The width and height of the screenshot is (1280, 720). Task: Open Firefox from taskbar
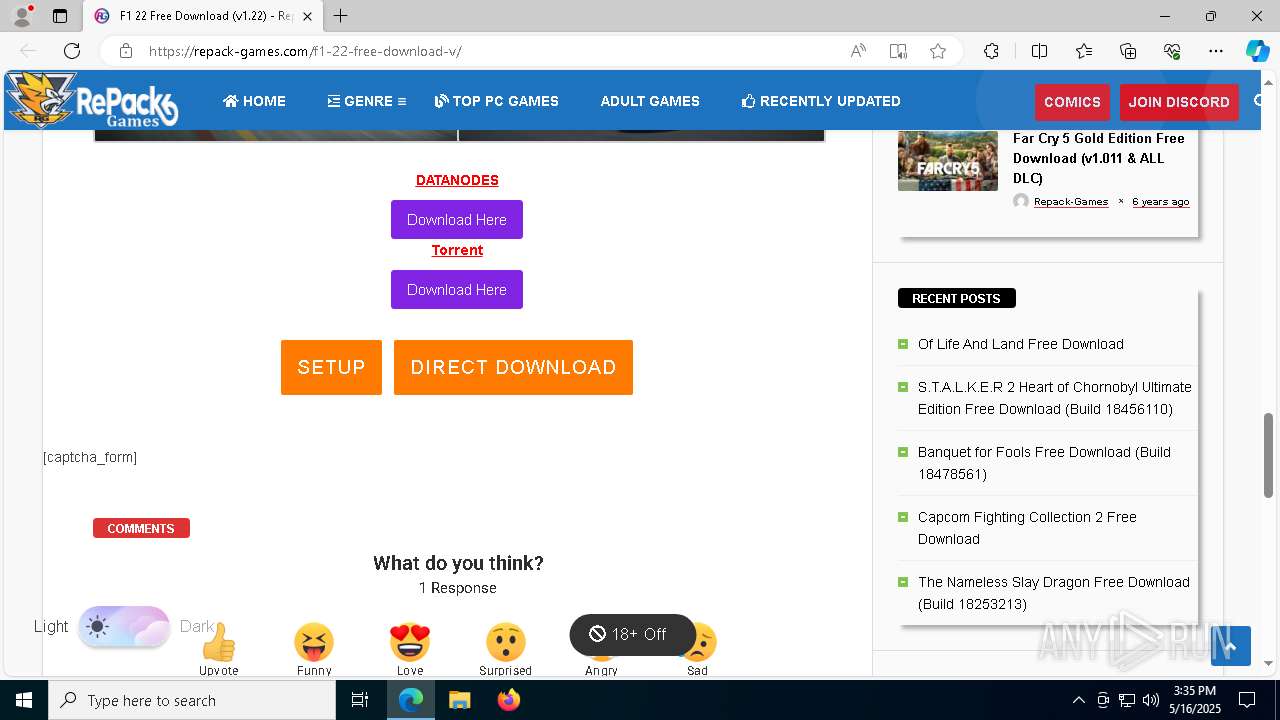(x=508, y=700)
